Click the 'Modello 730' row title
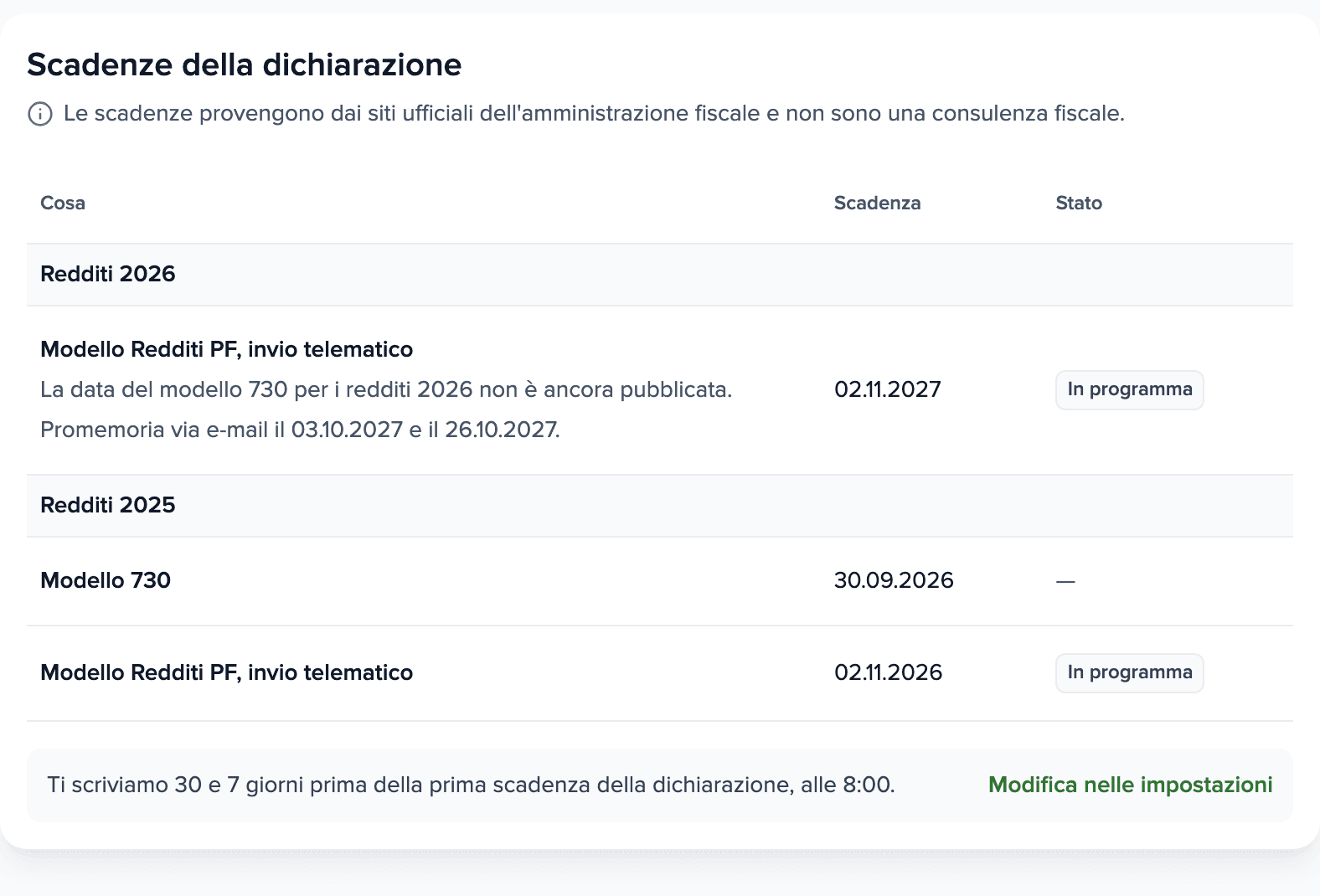Viewport: 1320px width, 896px height. 106,580
